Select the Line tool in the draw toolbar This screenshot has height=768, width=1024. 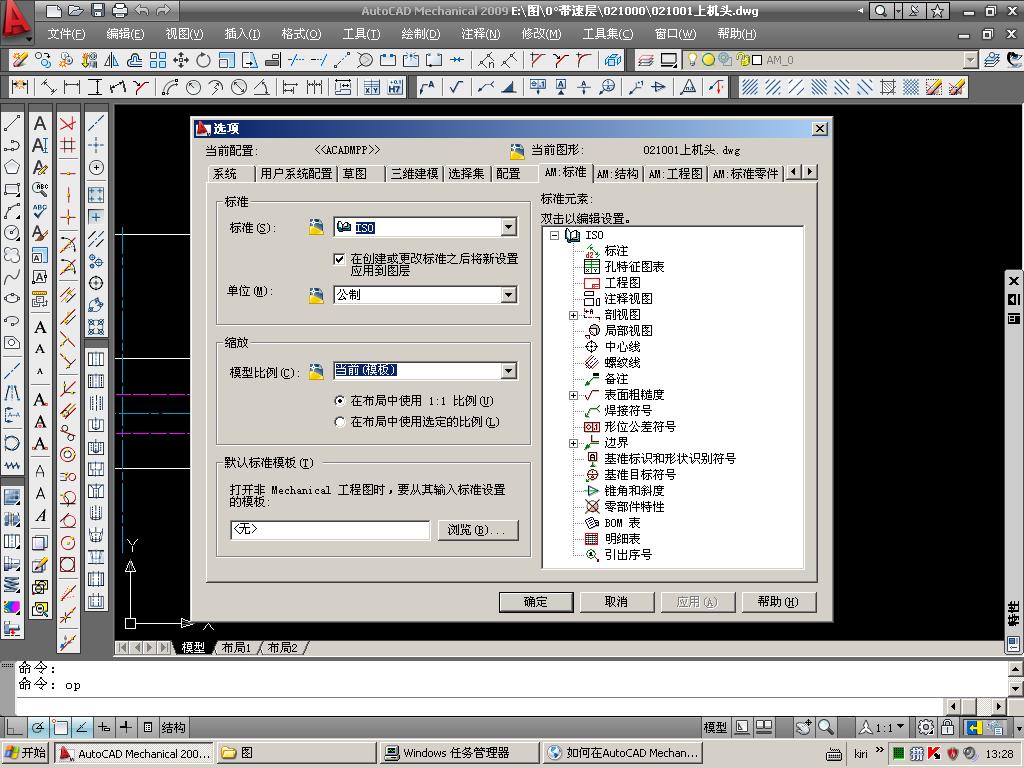tap(12, 123)
